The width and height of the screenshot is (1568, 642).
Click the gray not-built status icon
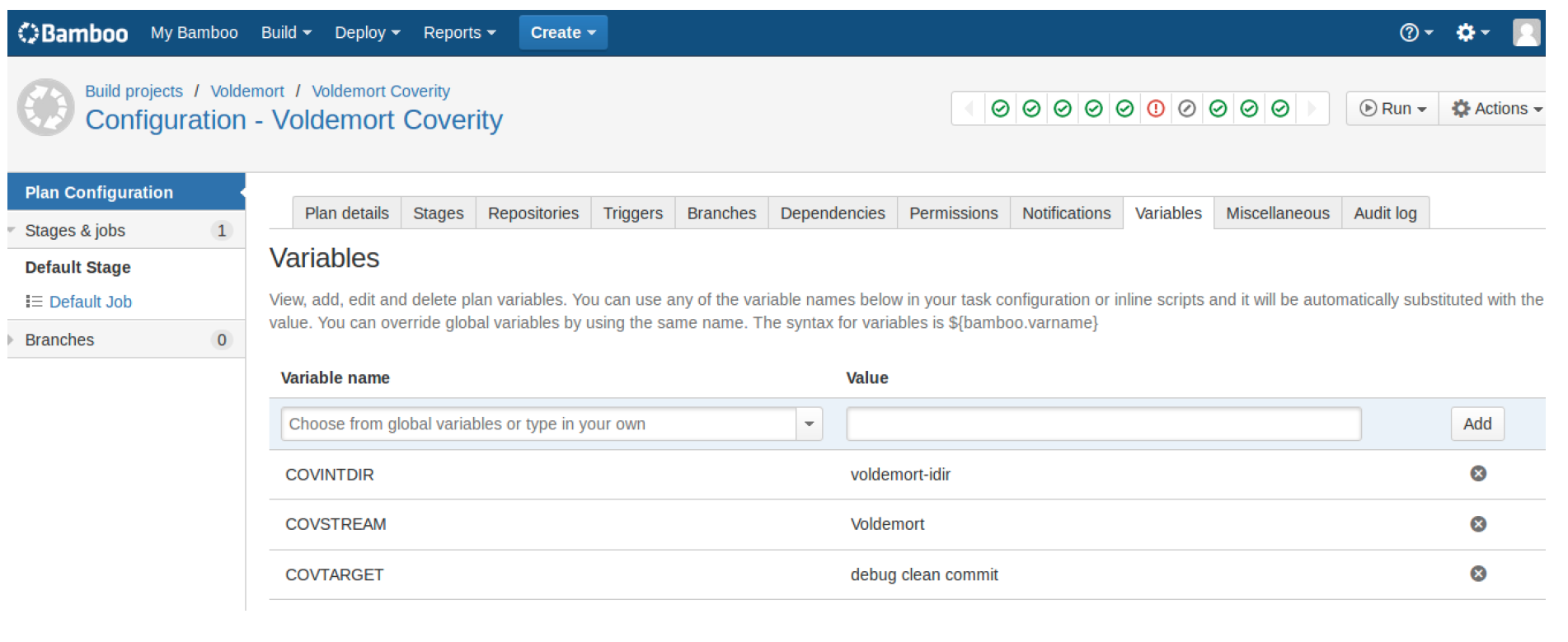pyautogui.click(x=1187, y=109)
